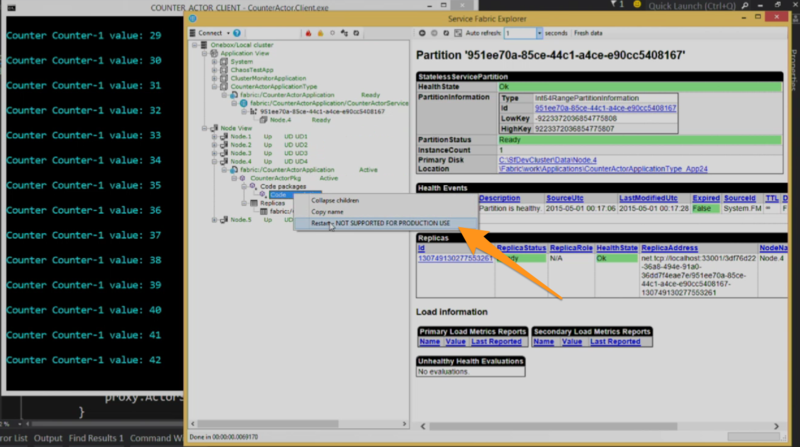800x447 pixels.
Task: Open the Auto refresh interval dropdown
Action: 539,33
